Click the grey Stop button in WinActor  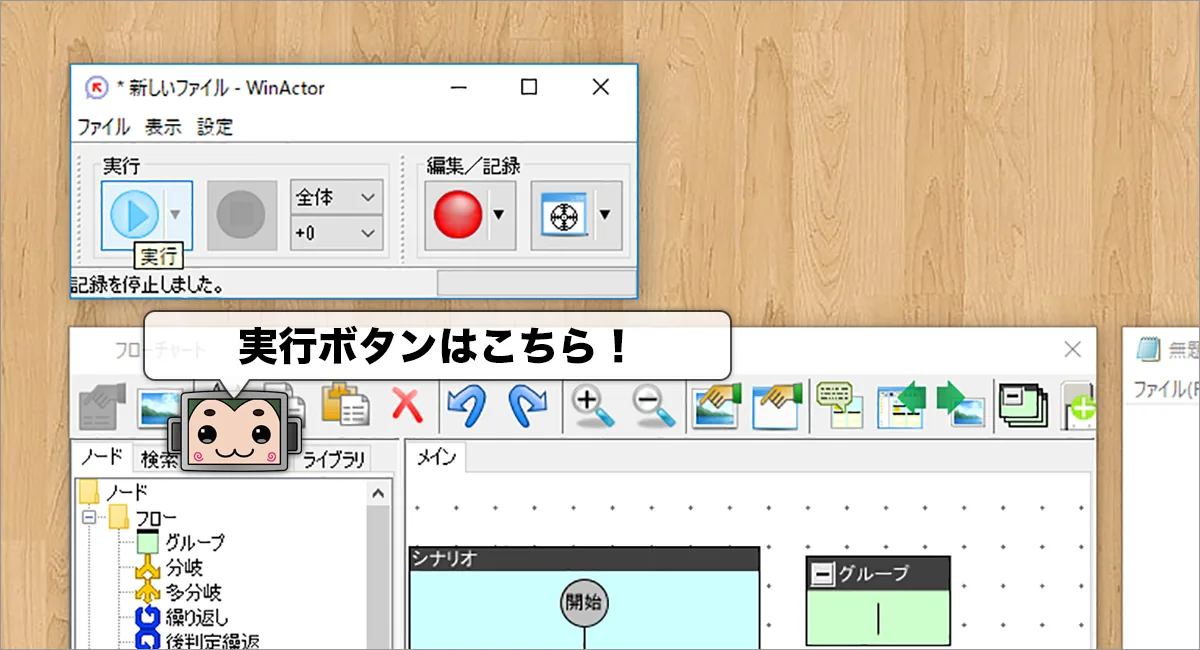(241, 214)
